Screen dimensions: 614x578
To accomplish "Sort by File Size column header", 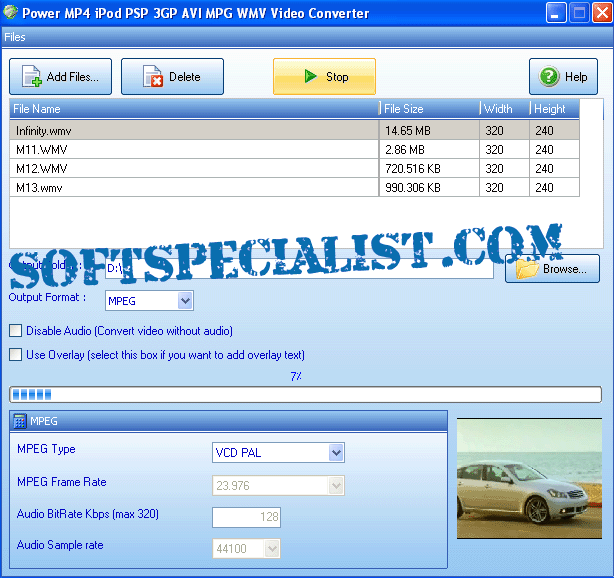I will tap(429, 109).
